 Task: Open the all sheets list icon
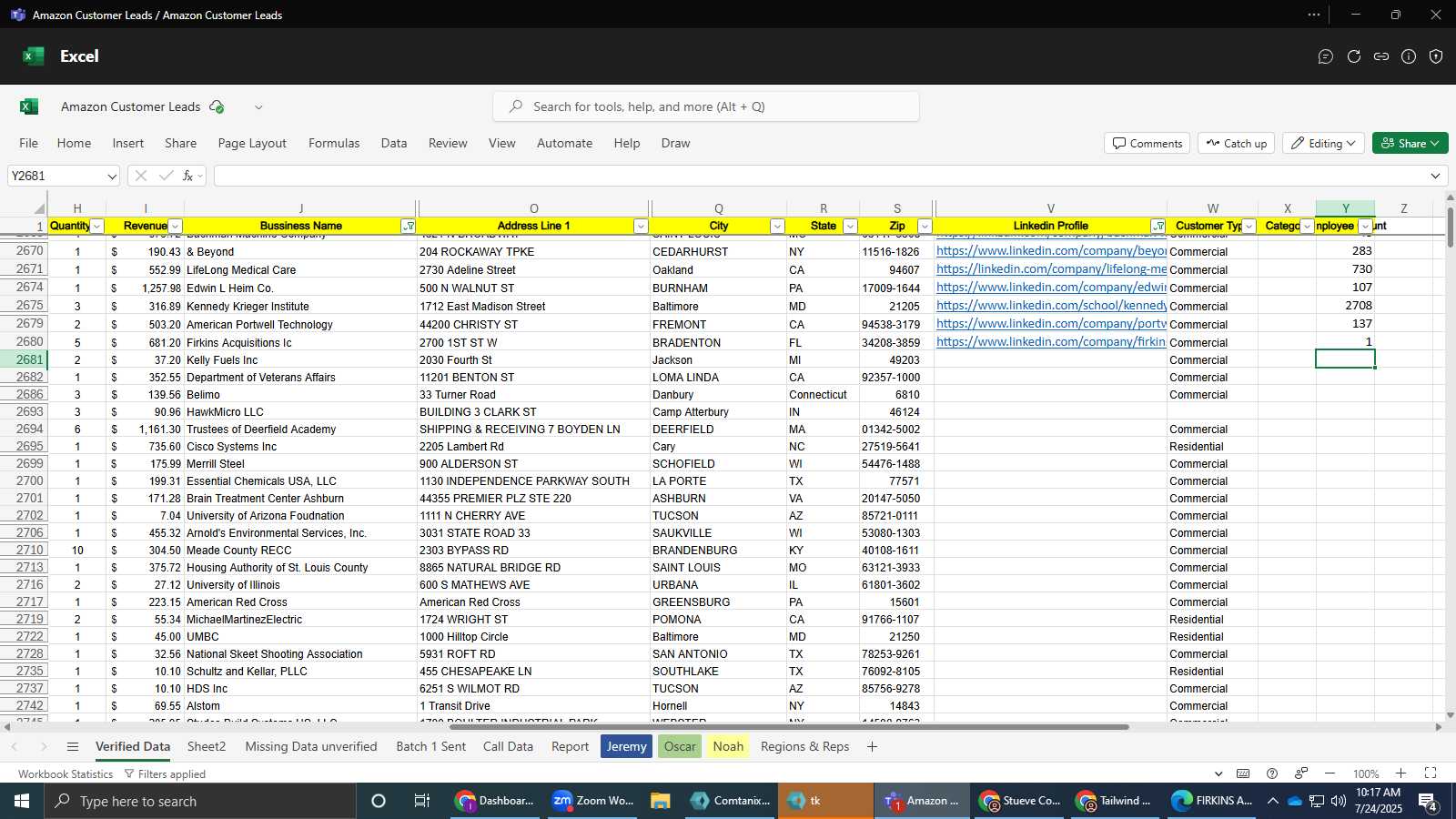73,746
